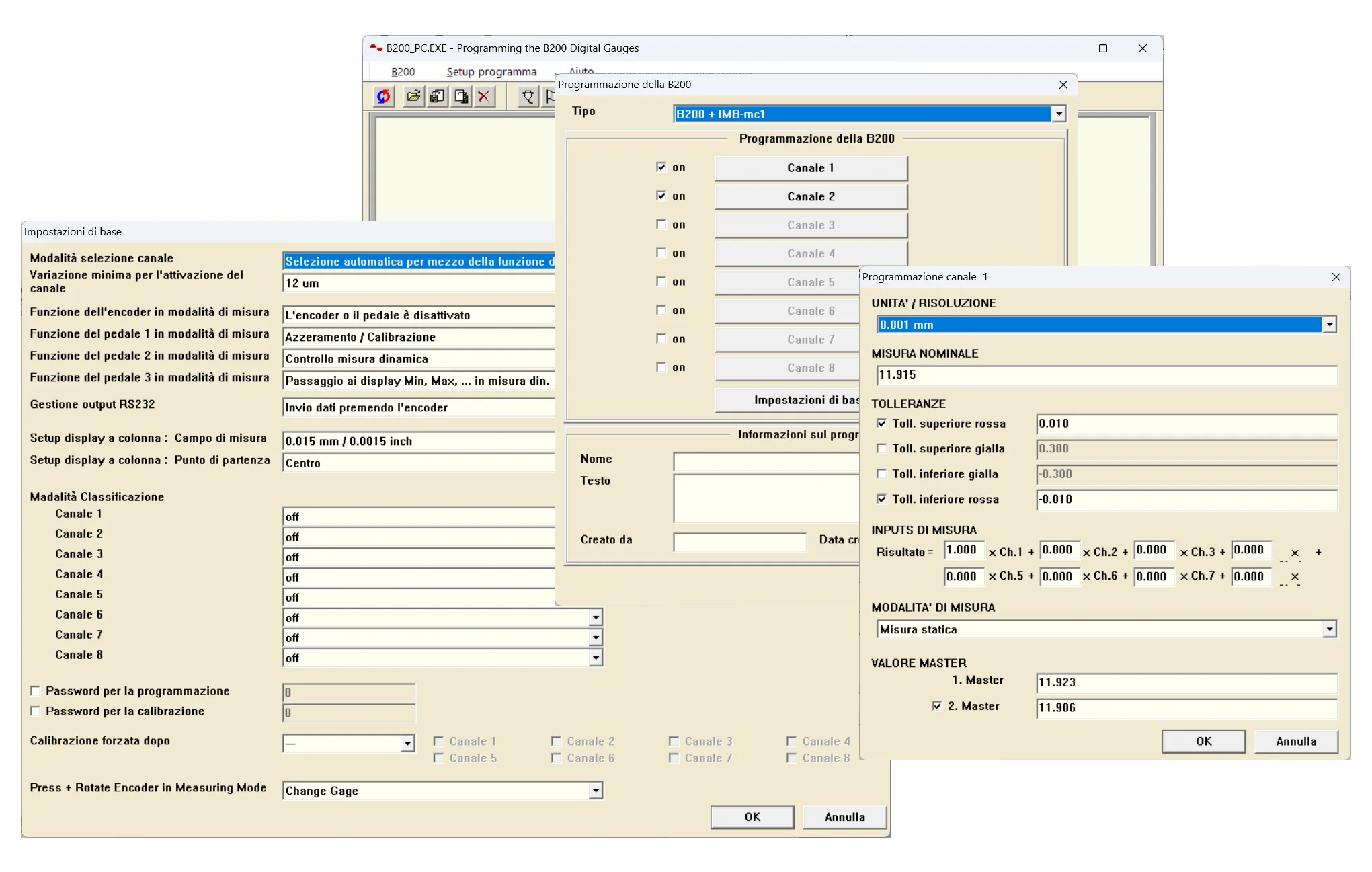
Task: Open the Setup programma menu
Action: (x=491, y=72)
